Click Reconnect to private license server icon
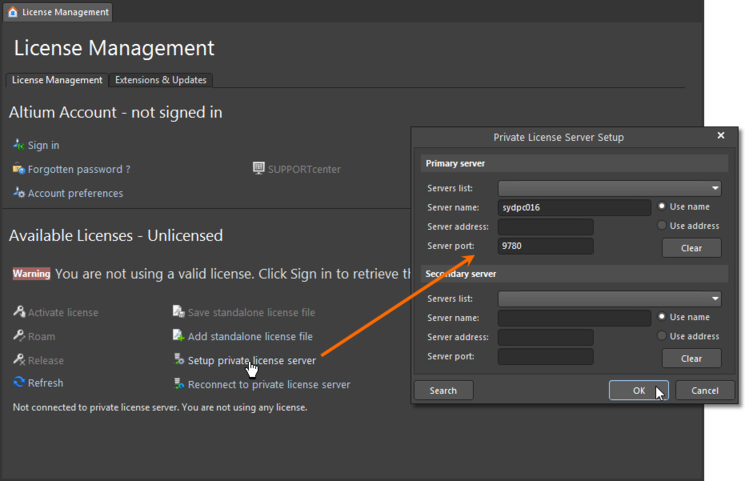The image size is (745, 481). [179, 384]
